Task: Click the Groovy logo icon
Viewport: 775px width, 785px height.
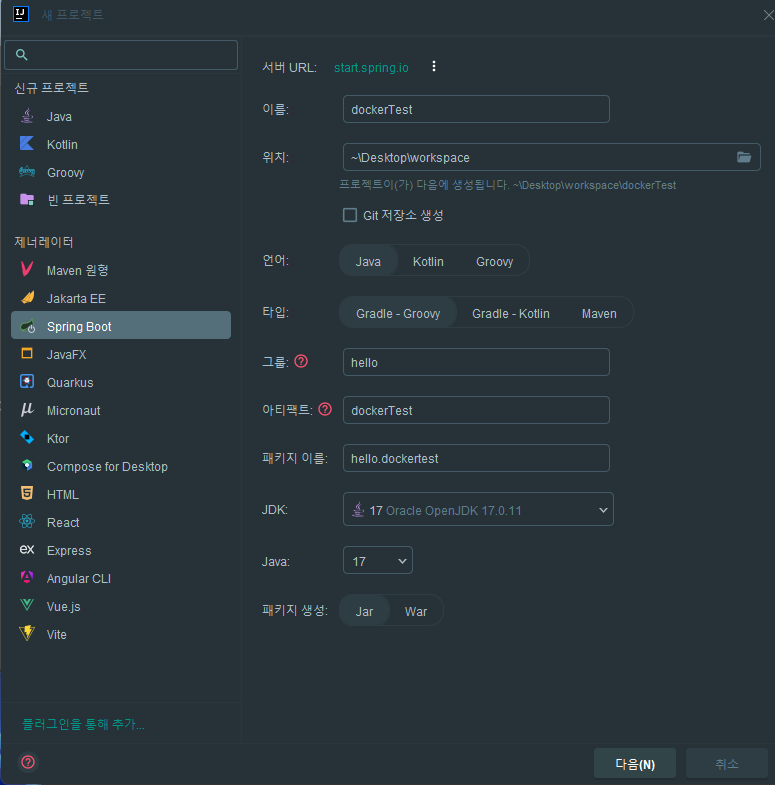Action: click(x=27, y=172)
